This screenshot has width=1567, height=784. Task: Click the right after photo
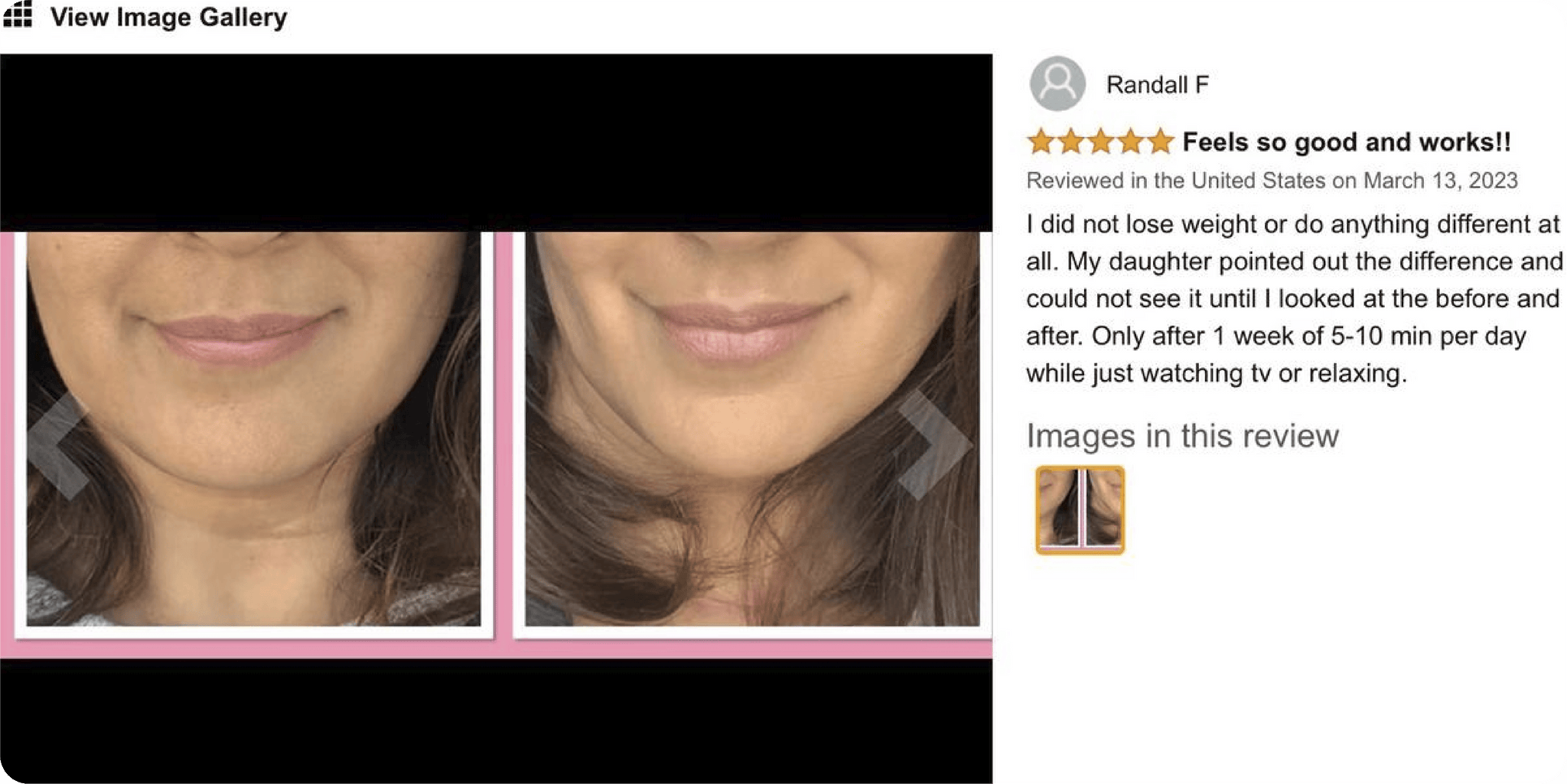click(752, 428)
